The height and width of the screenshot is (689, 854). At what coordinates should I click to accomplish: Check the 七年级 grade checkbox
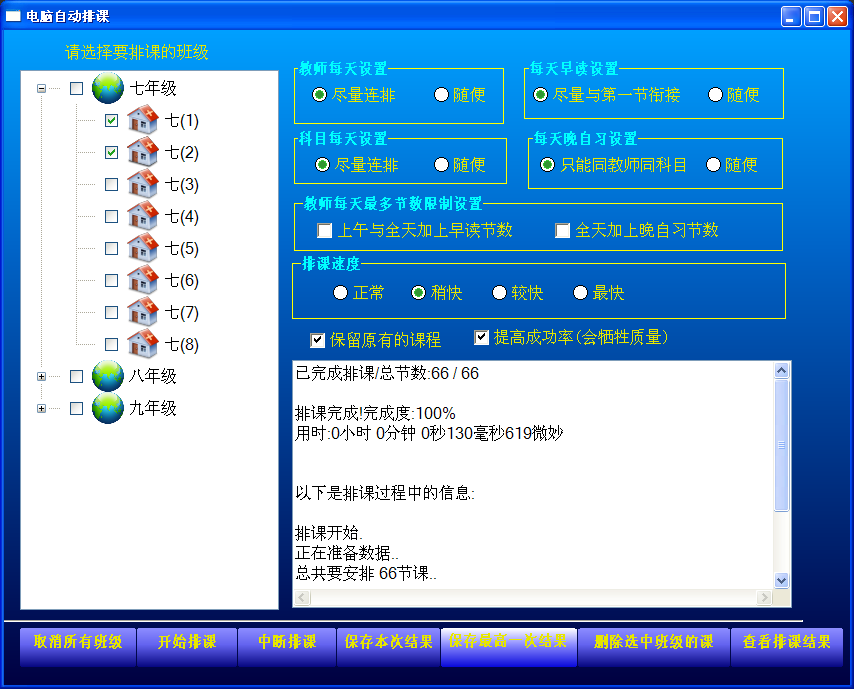(76, 88)
